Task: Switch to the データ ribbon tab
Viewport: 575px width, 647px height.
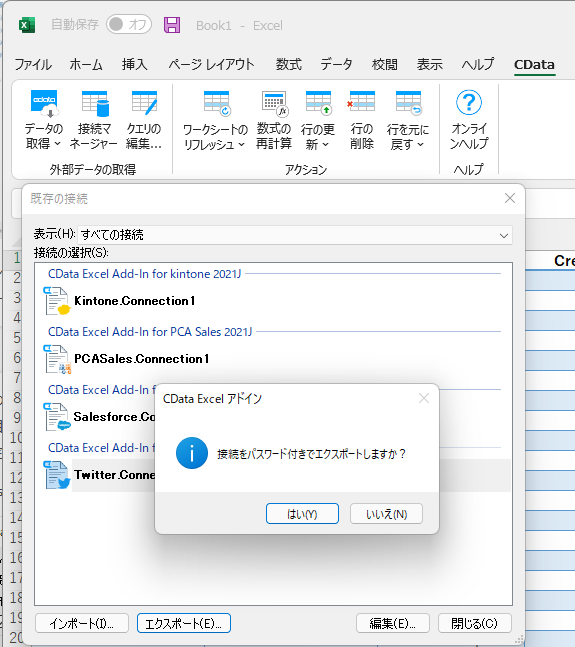Action: click(337, 64)
